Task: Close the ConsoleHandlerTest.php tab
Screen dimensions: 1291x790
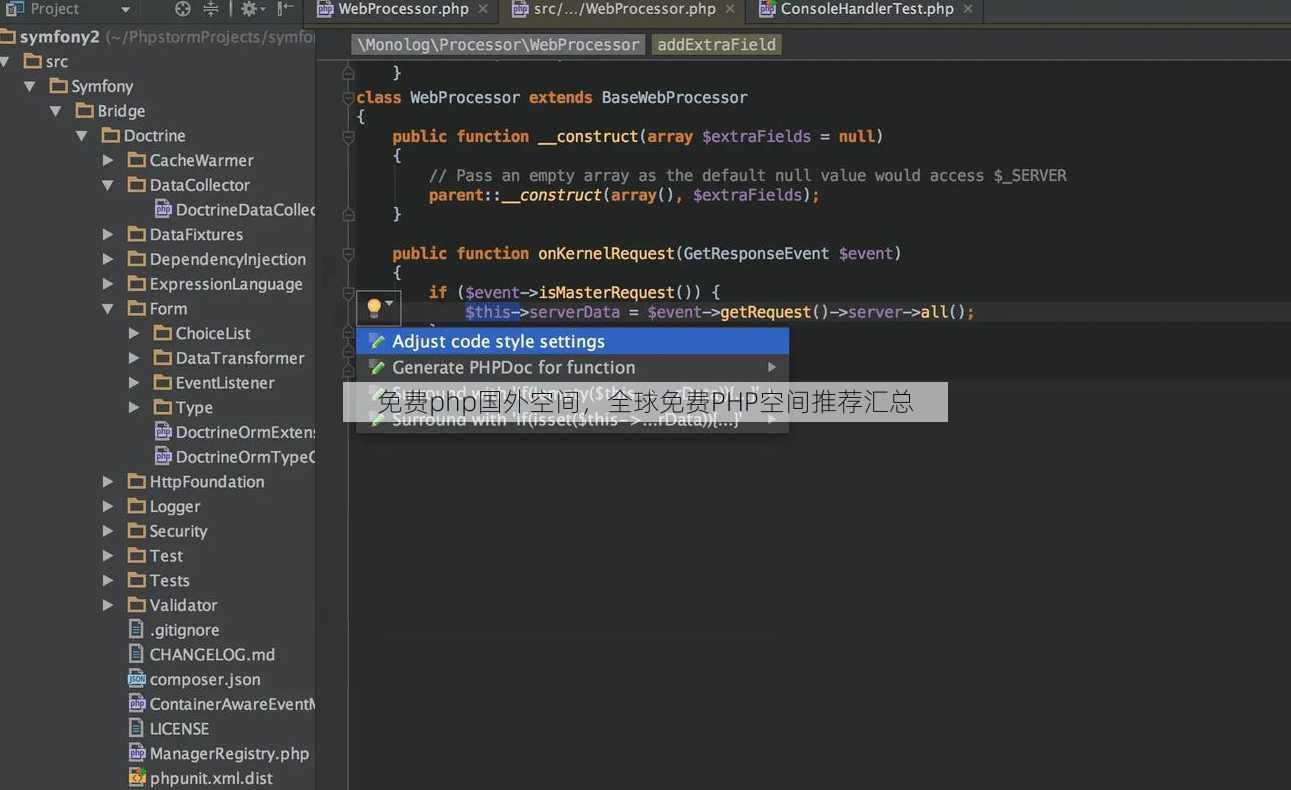Action: pos(967,9)
